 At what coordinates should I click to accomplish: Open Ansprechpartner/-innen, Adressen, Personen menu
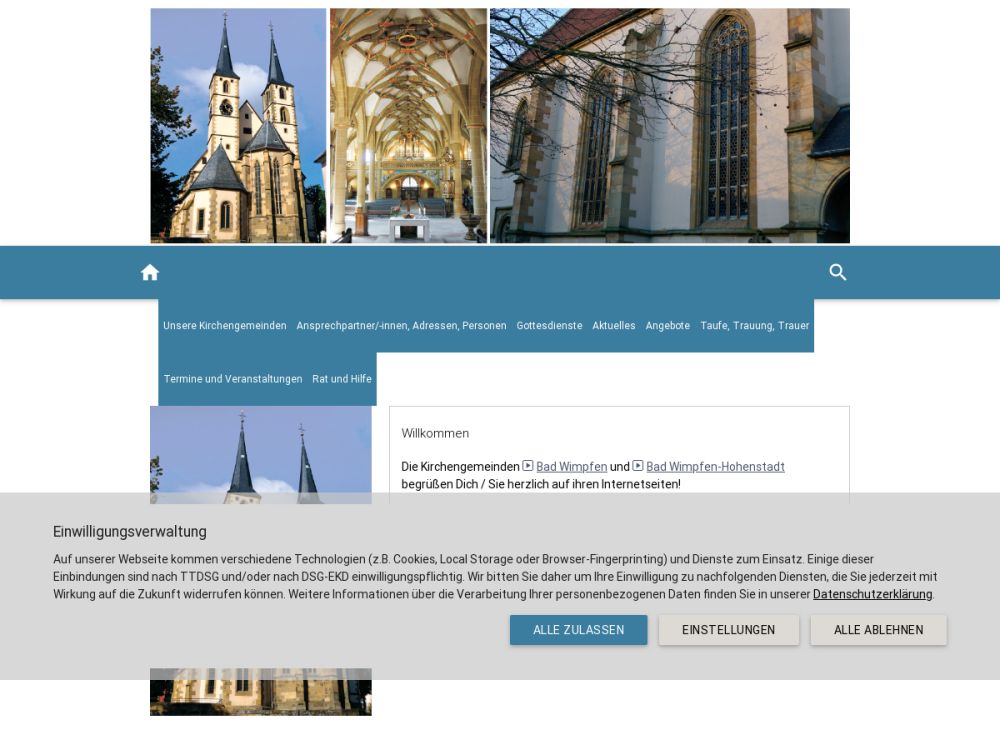[x=401, y=326]
